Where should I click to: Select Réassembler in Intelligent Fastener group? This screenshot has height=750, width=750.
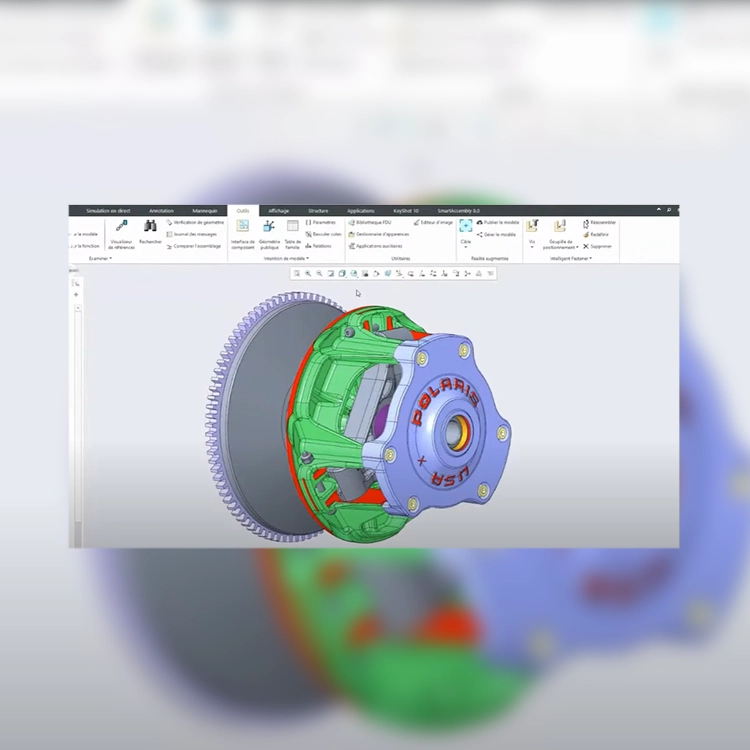pyautogui.click(x=599, y=222)
